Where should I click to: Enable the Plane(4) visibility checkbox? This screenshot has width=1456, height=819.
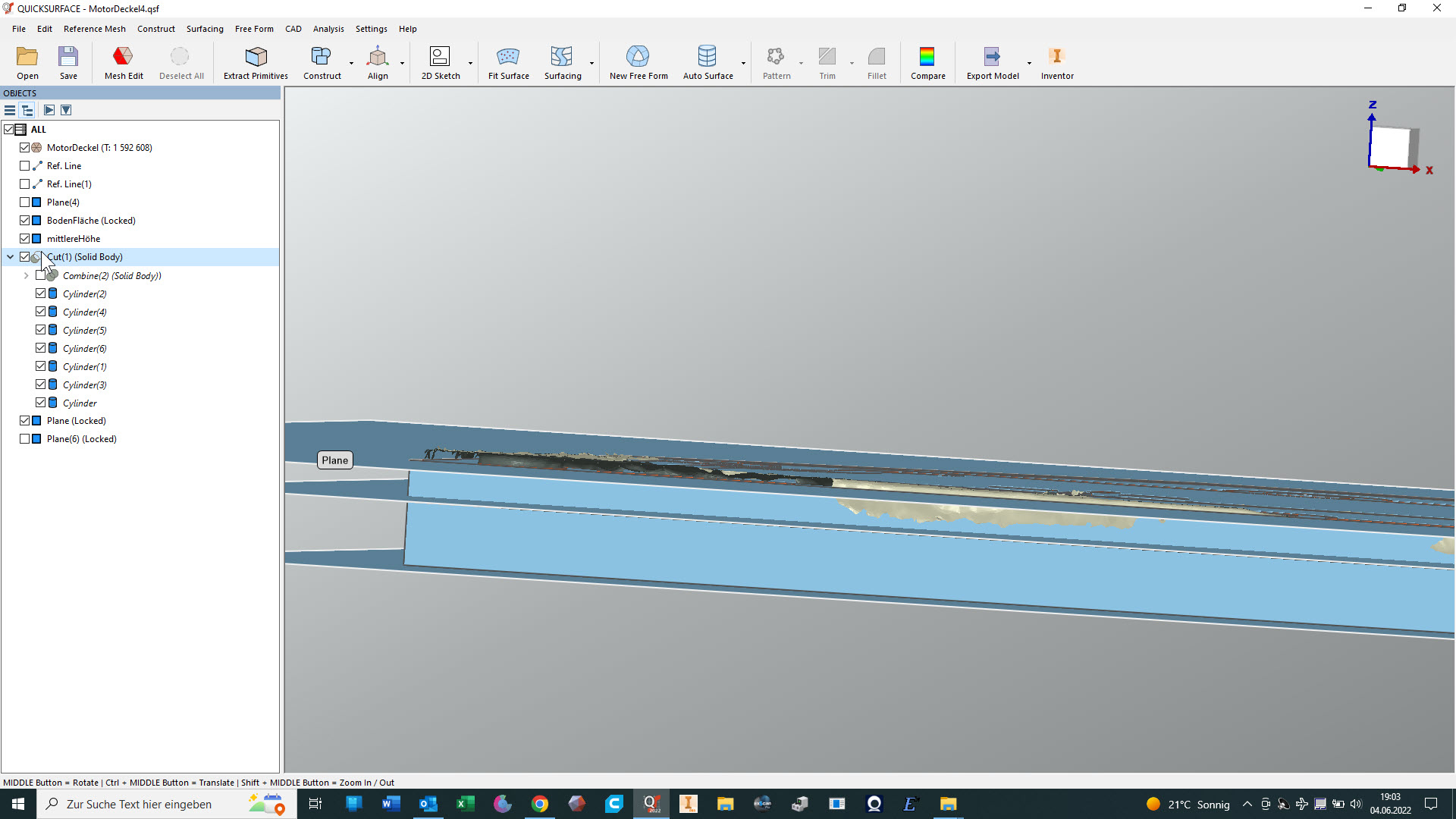25,202
